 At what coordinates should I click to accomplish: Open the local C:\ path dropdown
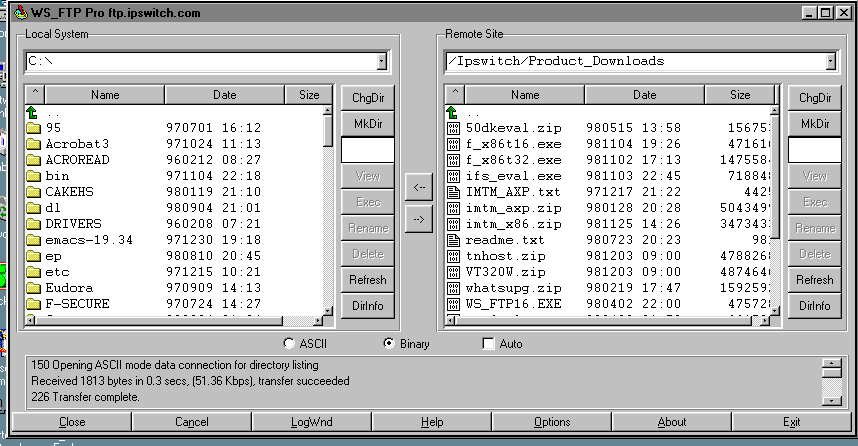click(382, 61)
